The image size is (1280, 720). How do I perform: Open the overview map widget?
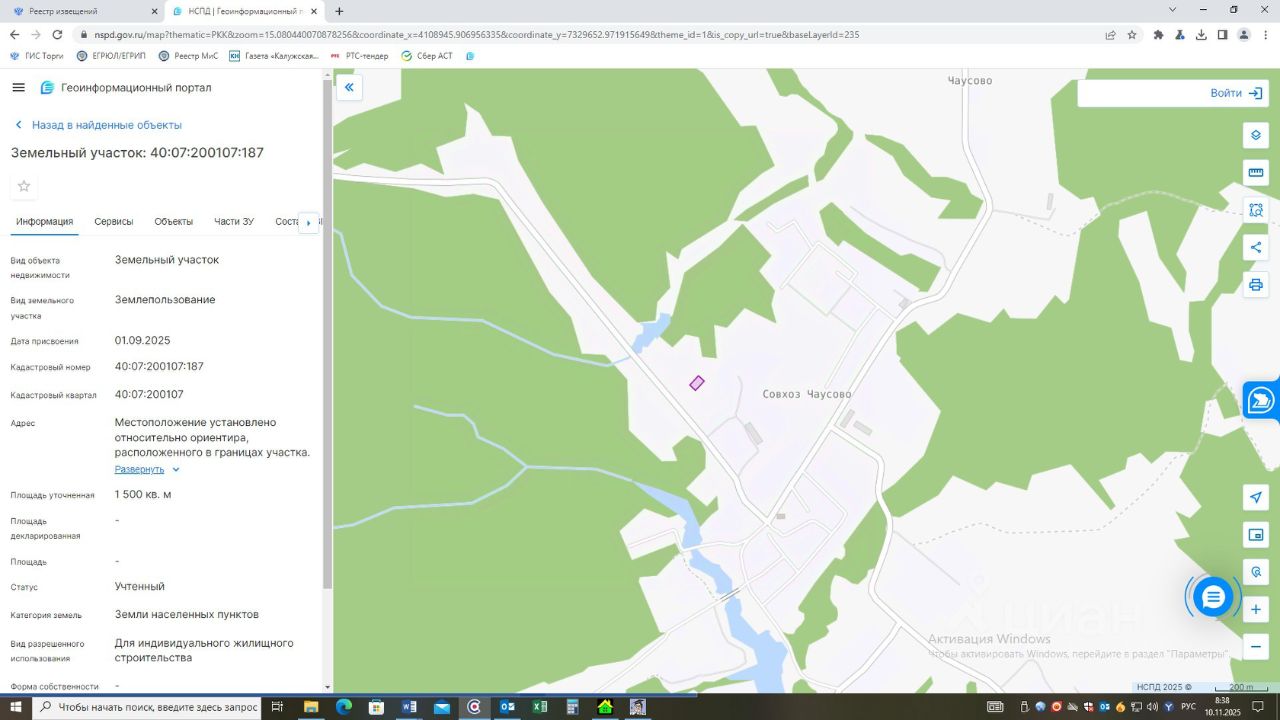tap(1256, 536)
